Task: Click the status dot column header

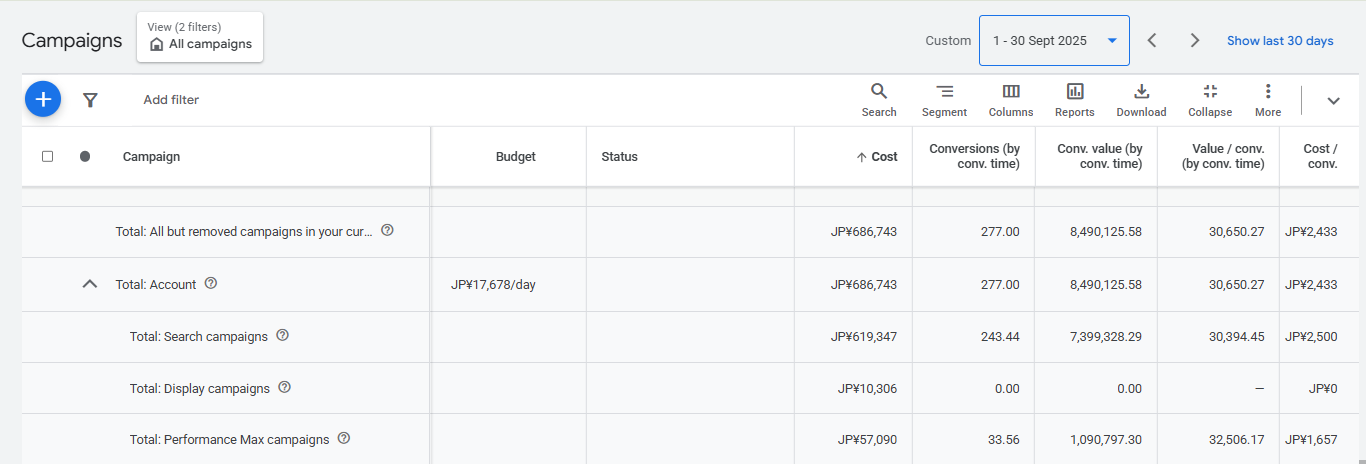Action: (x=85, y=156)
